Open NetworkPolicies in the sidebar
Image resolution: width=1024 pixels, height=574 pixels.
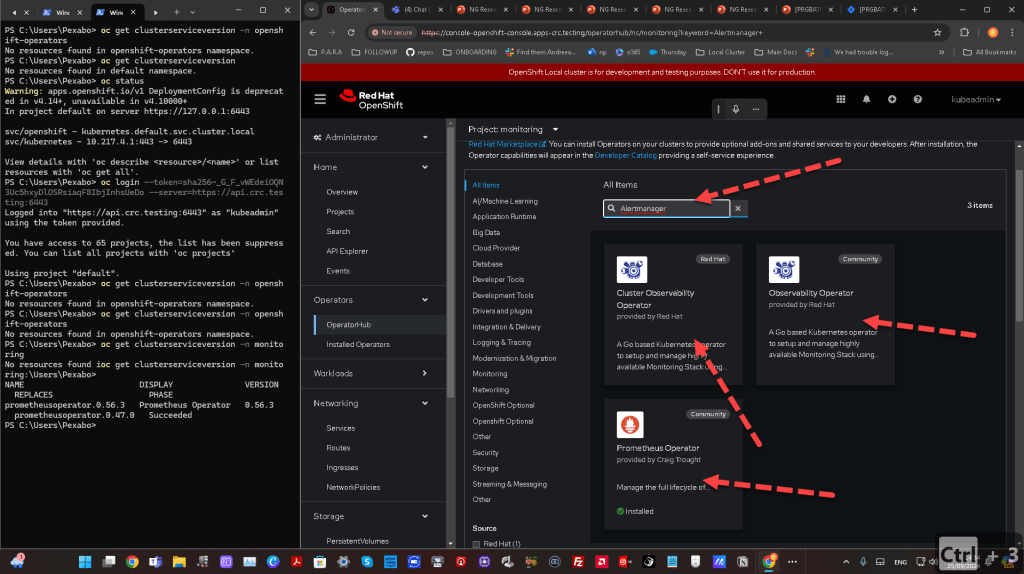point(353,487)
